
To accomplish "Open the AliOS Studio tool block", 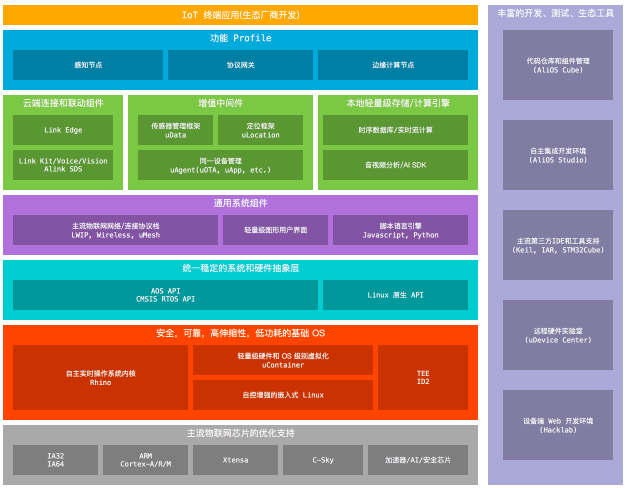I will pyautogui.click(x=557, y=155).
